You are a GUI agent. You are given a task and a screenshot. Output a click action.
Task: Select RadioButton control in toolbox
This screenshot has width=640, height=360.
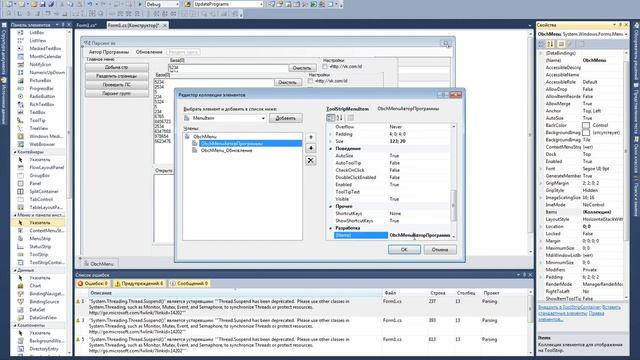[42, 96]
